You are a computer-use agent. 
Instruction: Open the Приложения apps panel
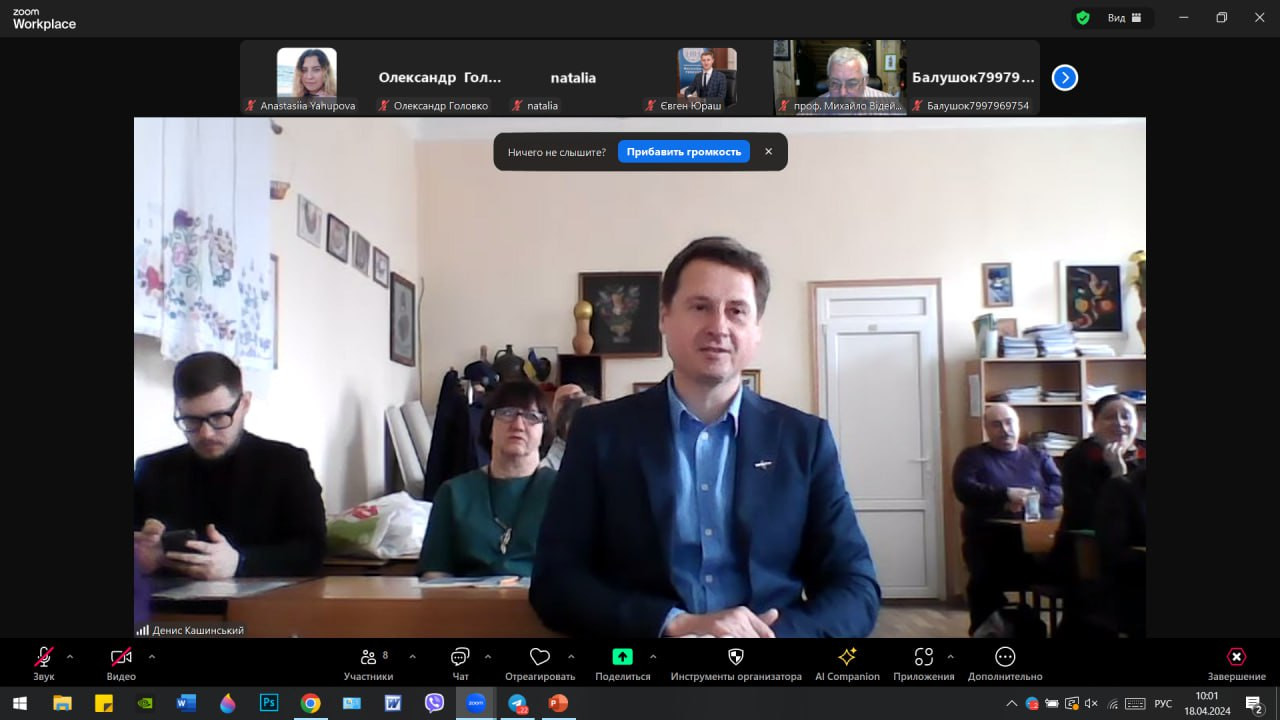click(x=924, y=663)
